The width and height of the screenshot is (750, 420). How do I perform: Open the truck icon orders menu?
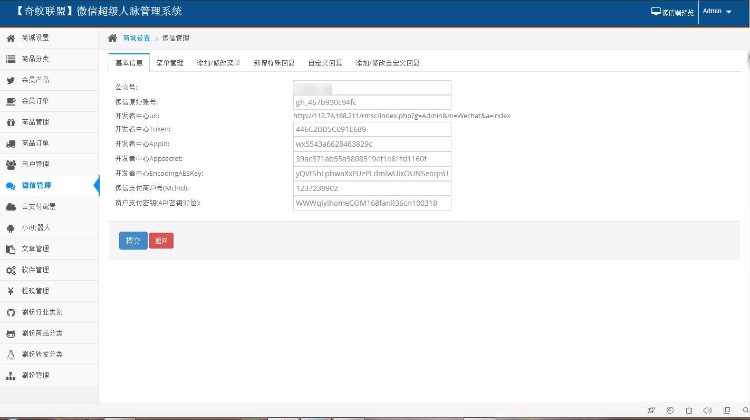tap(11, 143)
